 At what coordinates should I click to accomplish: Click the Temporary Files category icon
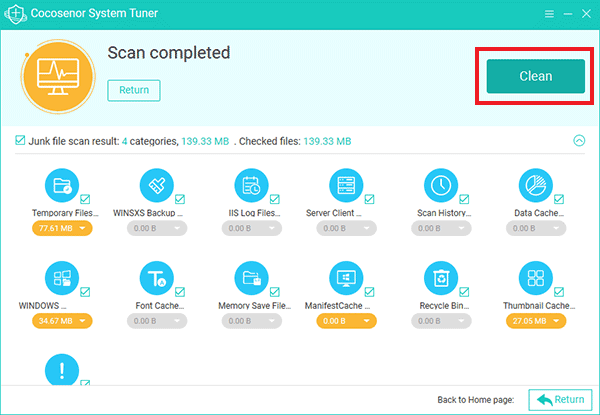(62, 186)
